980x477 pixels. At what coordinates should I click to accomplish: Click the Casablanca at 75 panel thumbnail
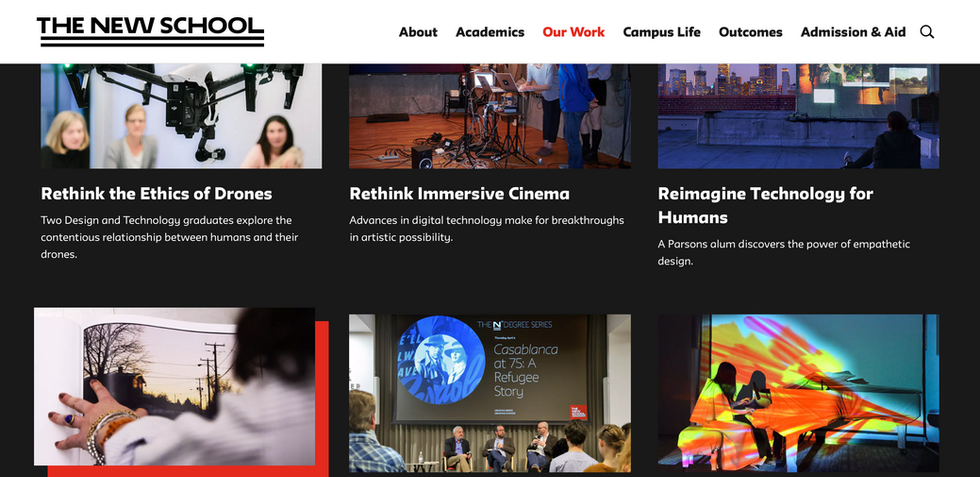pos(490,393)
